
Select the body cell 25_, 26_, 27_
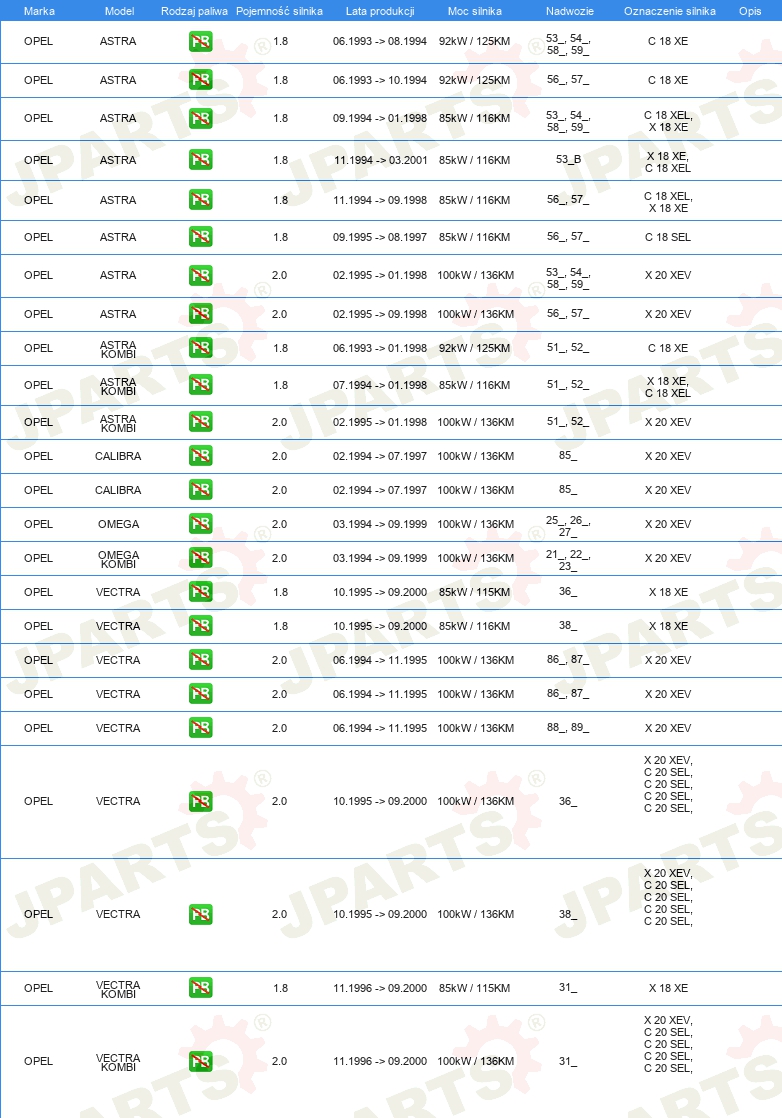click(x=568, y=526)
